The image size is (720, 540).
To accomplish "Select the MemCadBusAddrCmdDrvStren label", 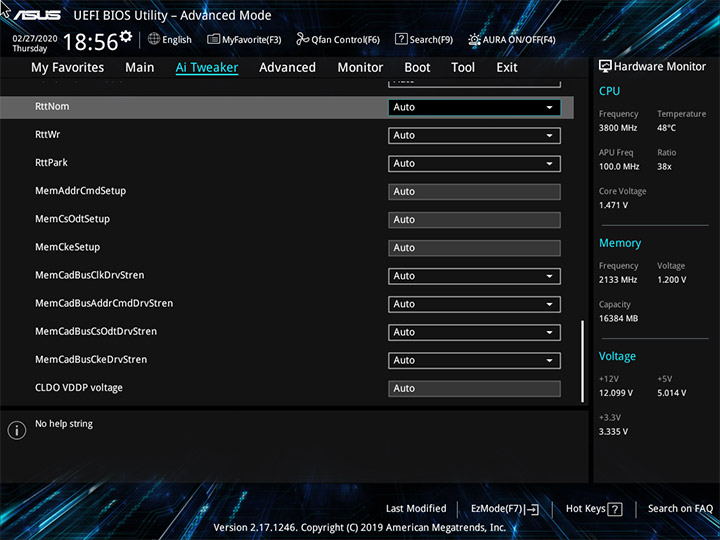I will (104, 303).
